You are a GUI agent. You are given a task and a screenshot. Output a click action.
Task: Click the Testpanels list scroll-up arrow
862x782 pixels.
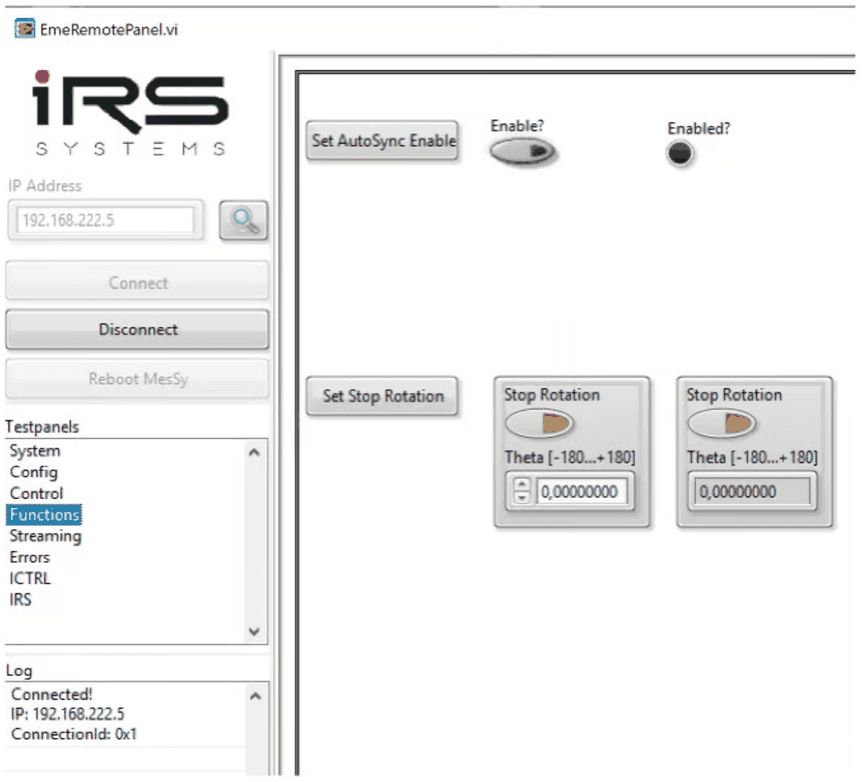pos(255,453)
